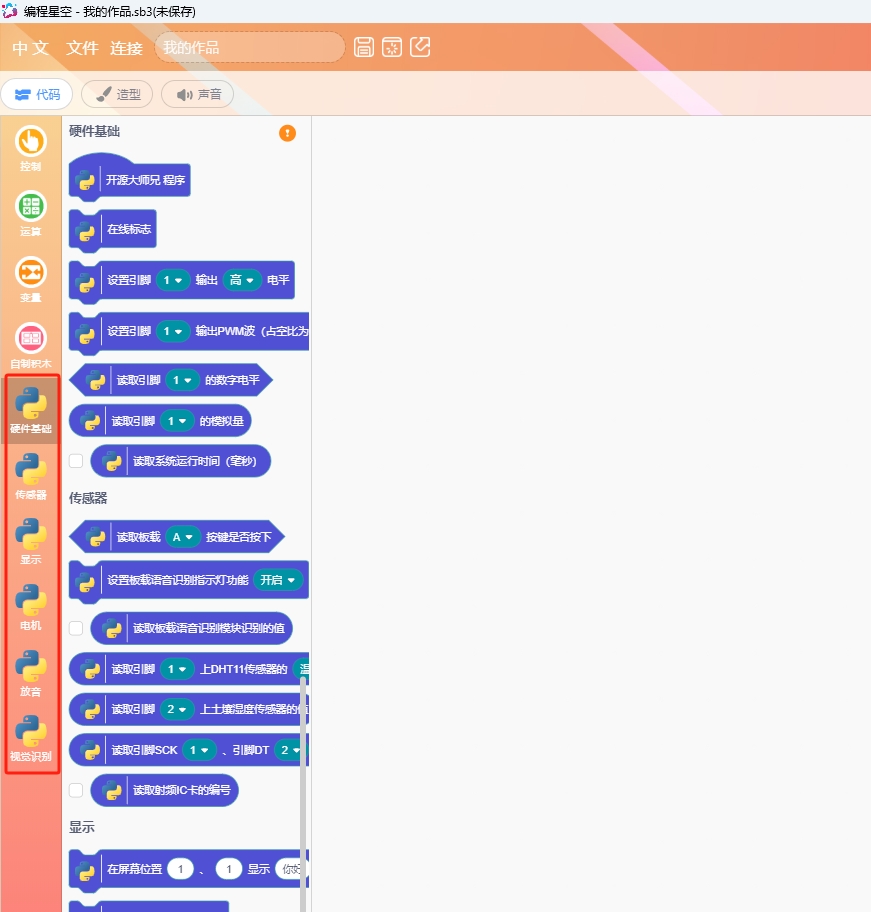Image resolution: width=871 pixels, height=912 pixels.
Task: Switch to the 造型 (Costumes) tab
Action: pyautogui.click(x=117, y=95)
